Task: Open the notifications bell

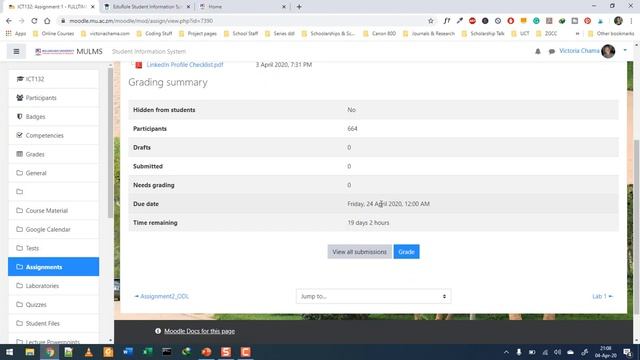Action: pyautogui.click(x=538, y=51)
